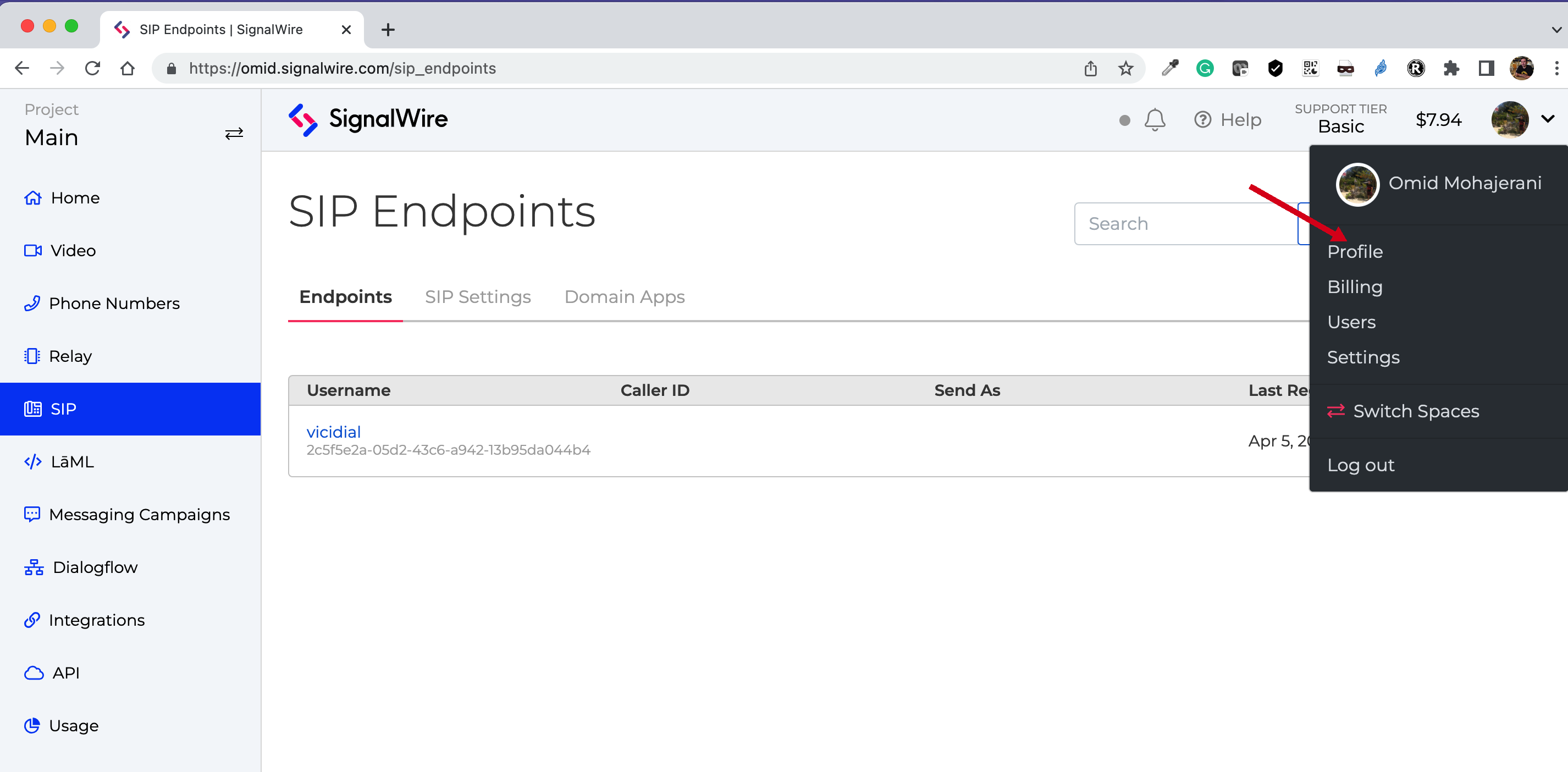Choose Switch Spaces from the menu
1568x772 pixels.
[1415, 411]
